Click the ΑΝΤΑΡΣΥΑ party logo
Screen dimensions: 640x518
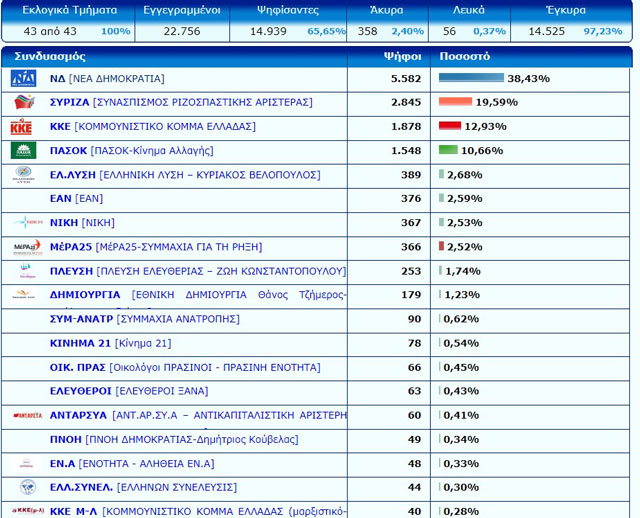tap(28, 416)
